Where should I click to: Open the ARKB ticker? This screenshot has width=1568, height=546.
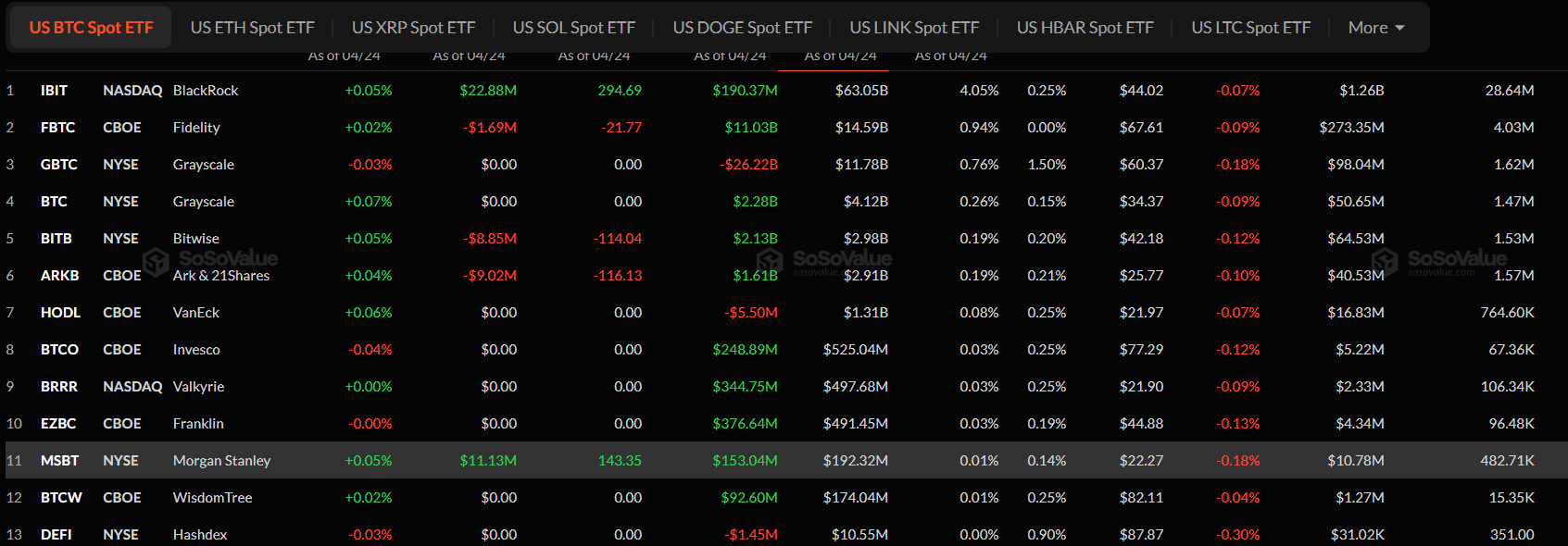coord(60,276)
